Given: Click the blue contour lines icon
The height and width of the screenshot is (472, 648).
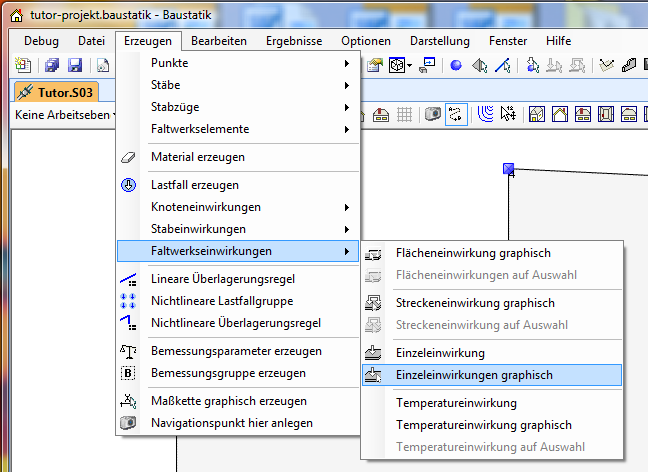Looking at the screenshot, I should [x=486, y=114].
